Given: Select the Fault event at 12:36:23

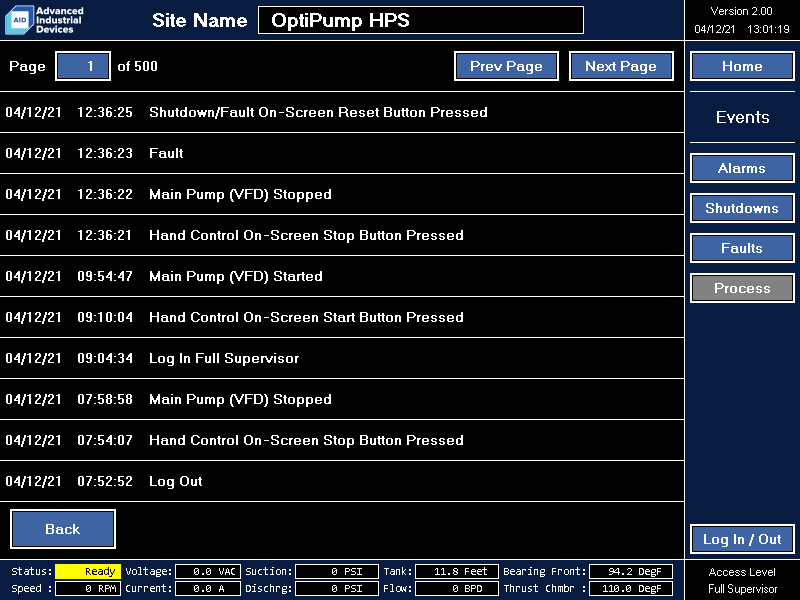Looking at the screenshot, I should pyautogui.click(x=342, y=153).
